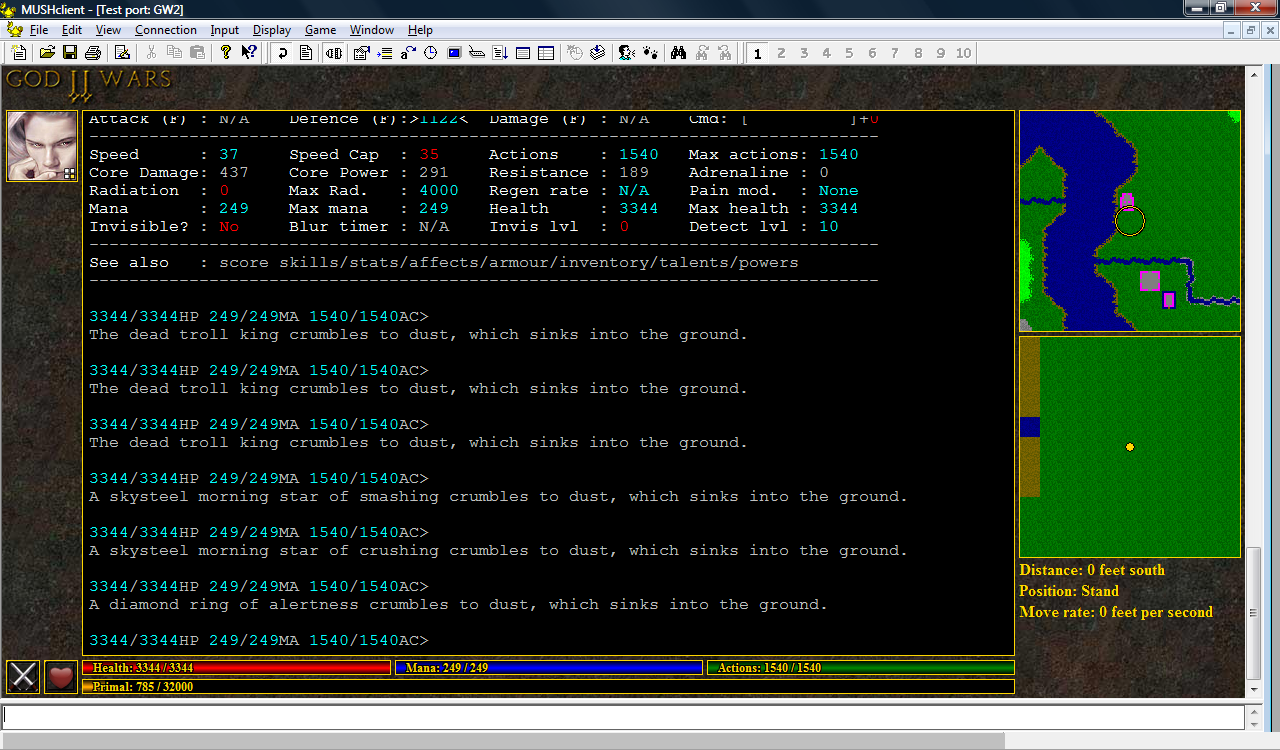Open the Connection menu

pyautogui.click(x=166, y=30)
